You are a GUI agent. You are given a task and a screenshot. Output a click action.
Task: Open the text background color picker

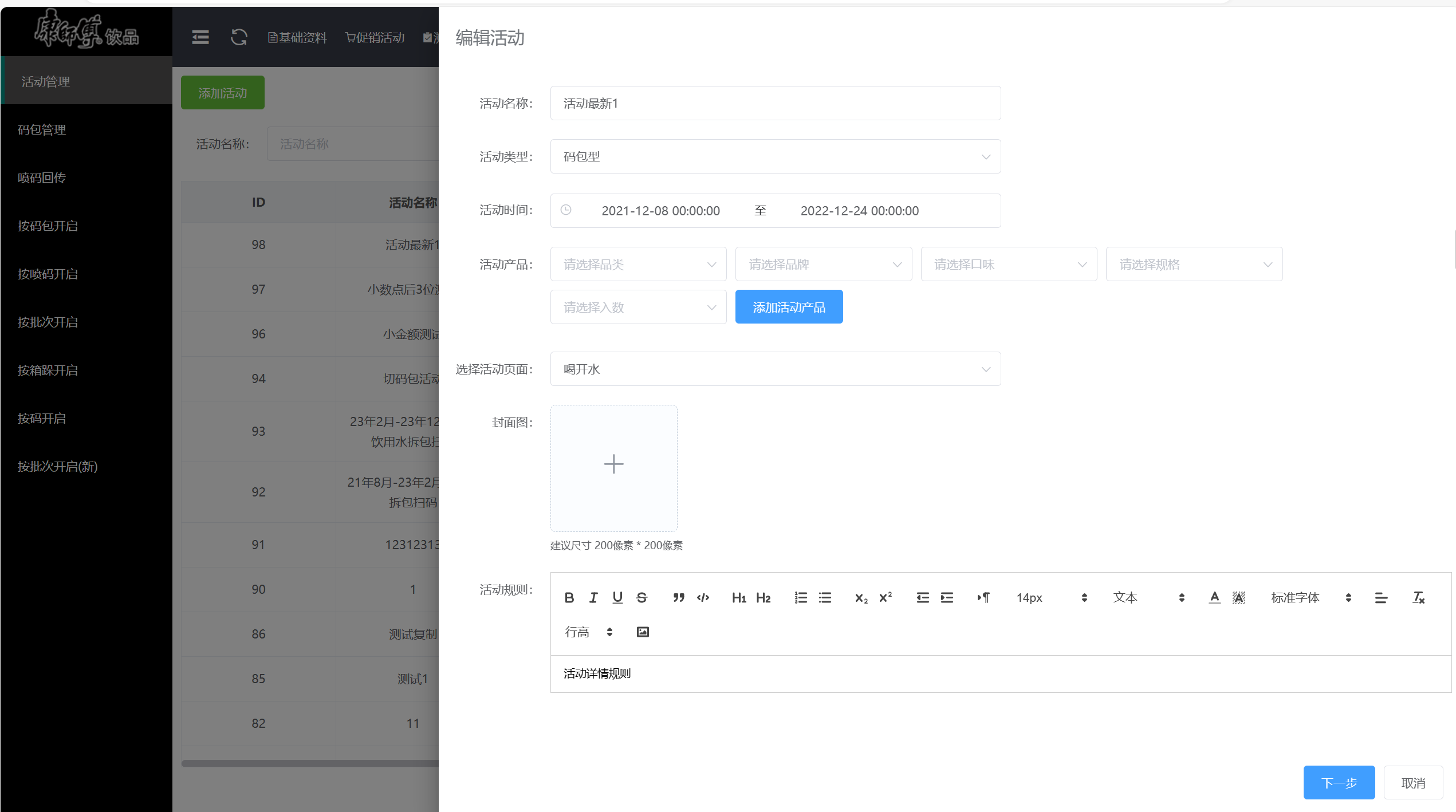coord(1239,598)
